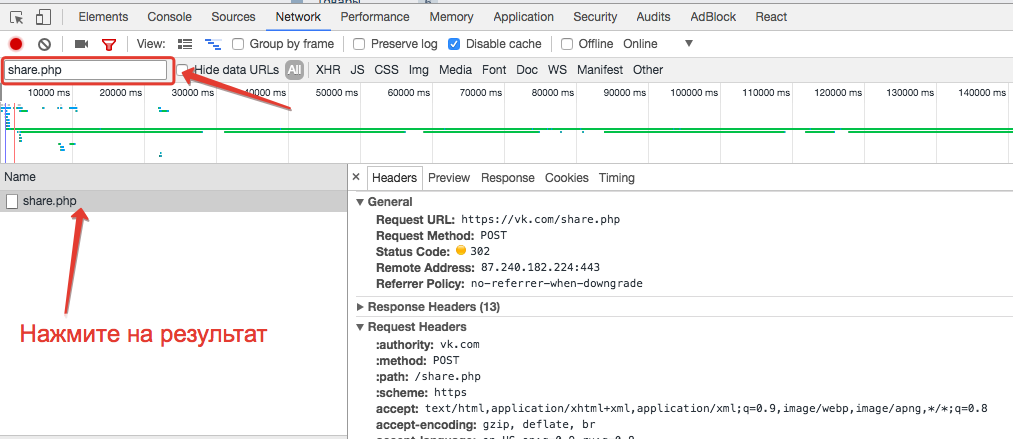This screenshot has width=1013, height=439.
Task: Expand Response Headers (13) section
Action: pos(361,307)
